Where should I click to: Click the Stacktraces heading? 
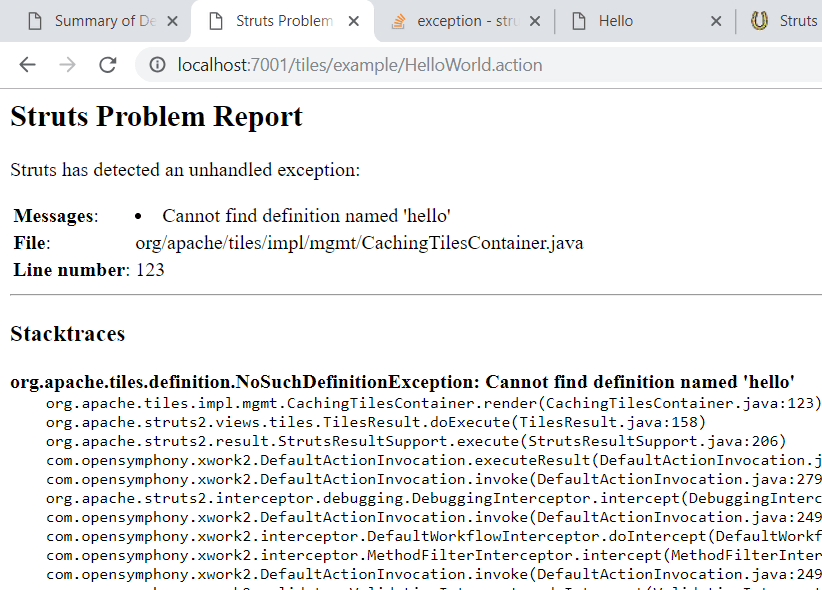point(68,334)
